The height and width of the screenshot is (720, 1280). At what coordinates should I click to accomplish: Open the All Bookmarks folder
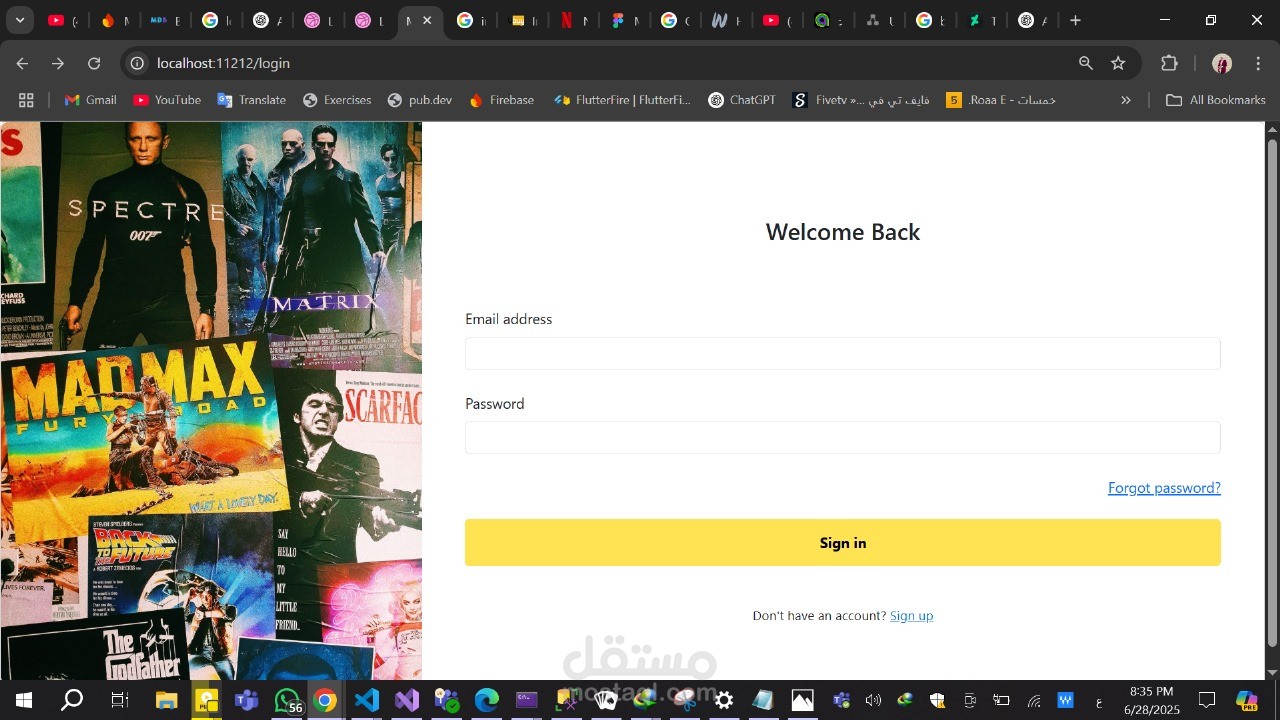(x=1216, y=100)
